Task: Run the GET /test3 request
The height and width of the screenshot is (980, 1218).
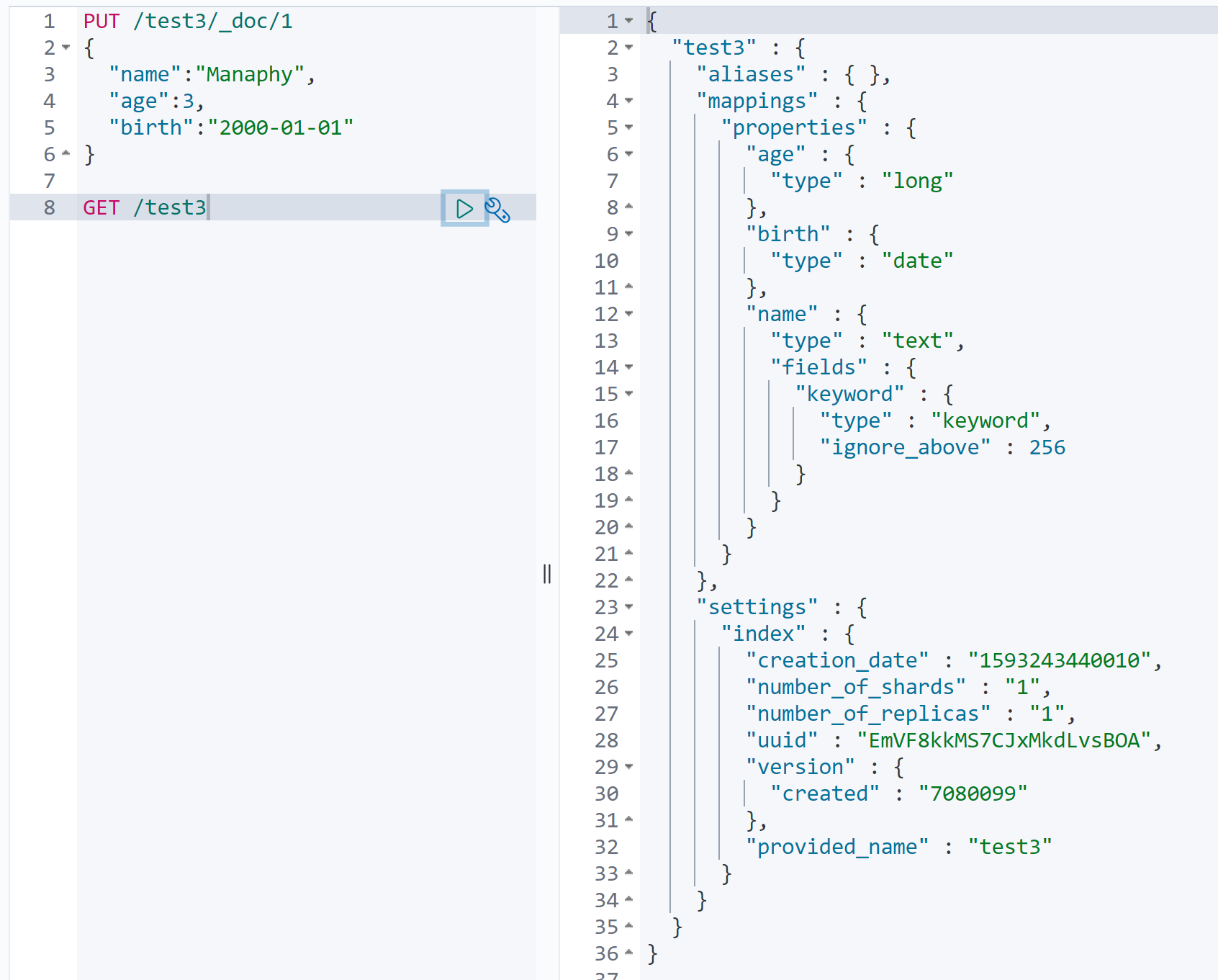Action: tap(464, 209)
